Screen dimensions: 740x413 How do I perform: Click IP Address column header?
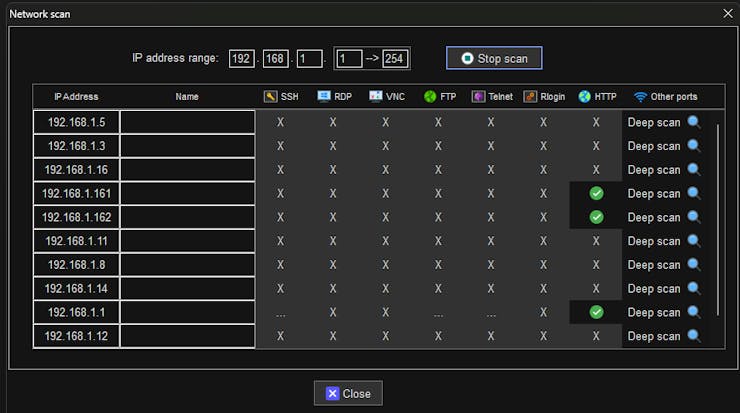click(76, 97)
